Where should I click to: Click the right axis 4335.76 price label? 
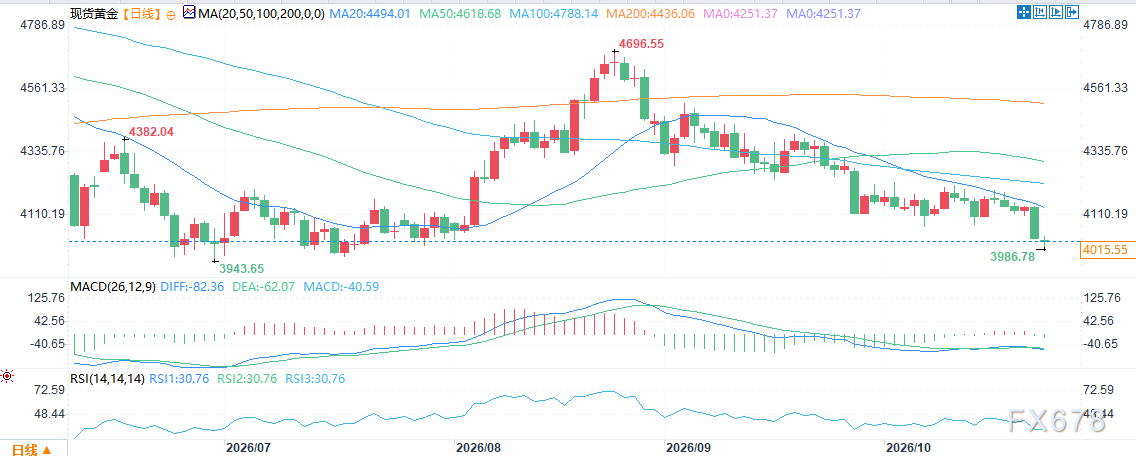point(1106,151)
